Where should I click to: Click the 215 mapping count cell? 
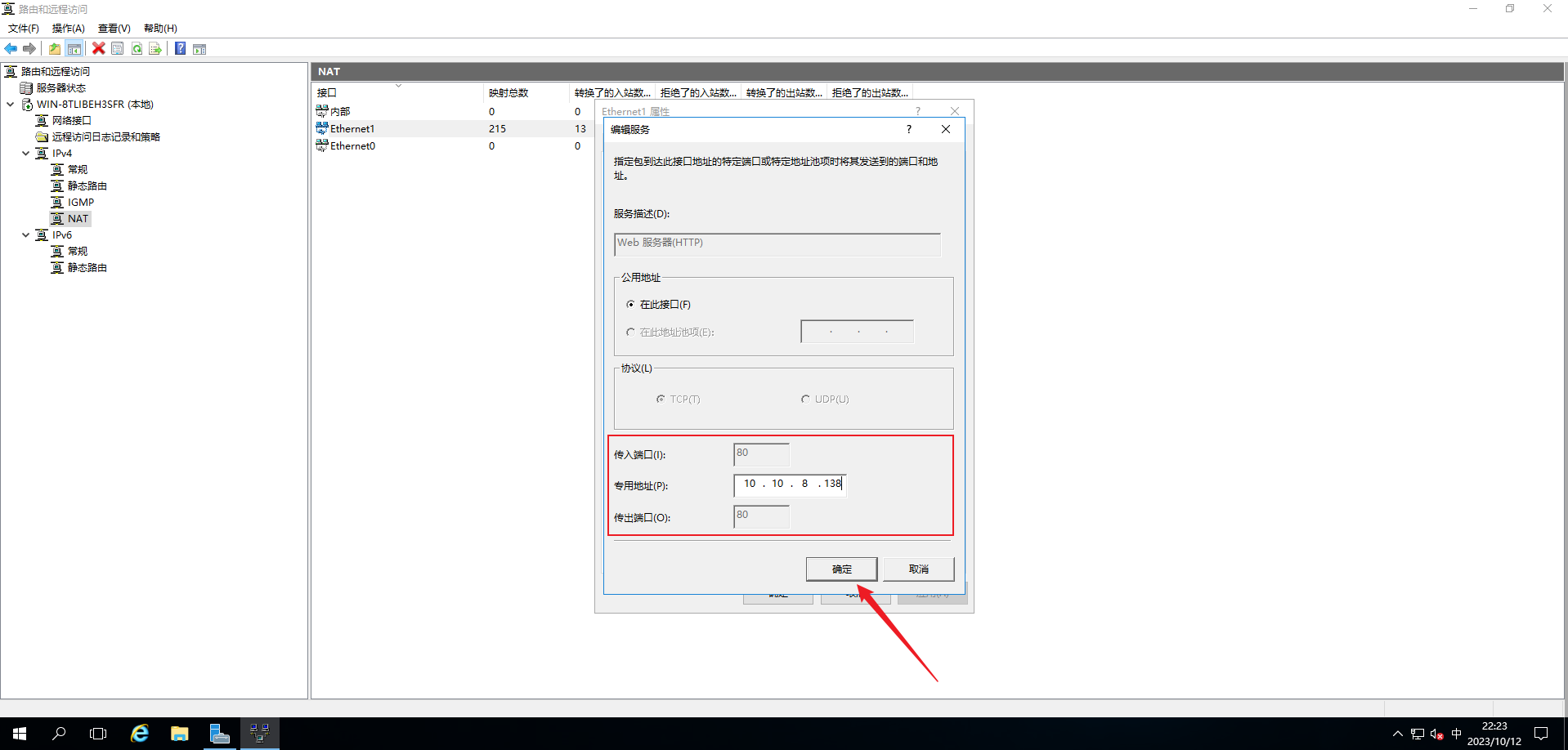(x=497, y=128)
